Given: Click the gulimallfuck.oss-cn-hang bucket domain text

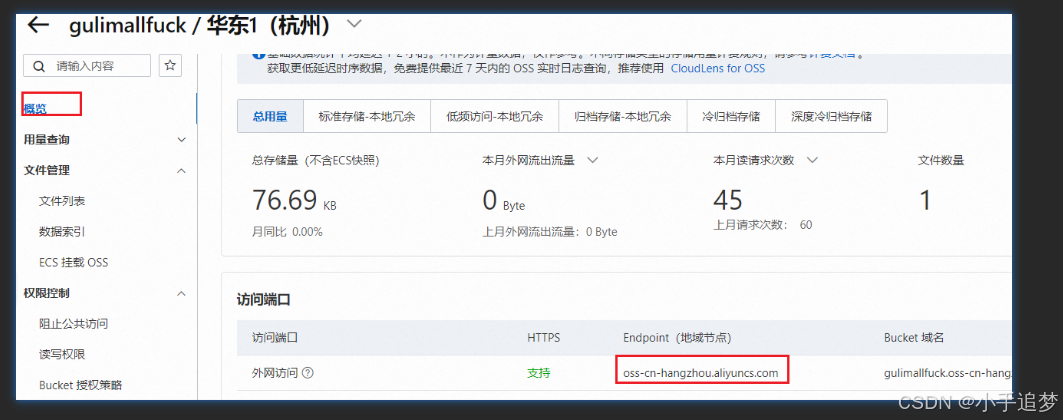Looking at the screenshot, I should (x=948, y=373).
